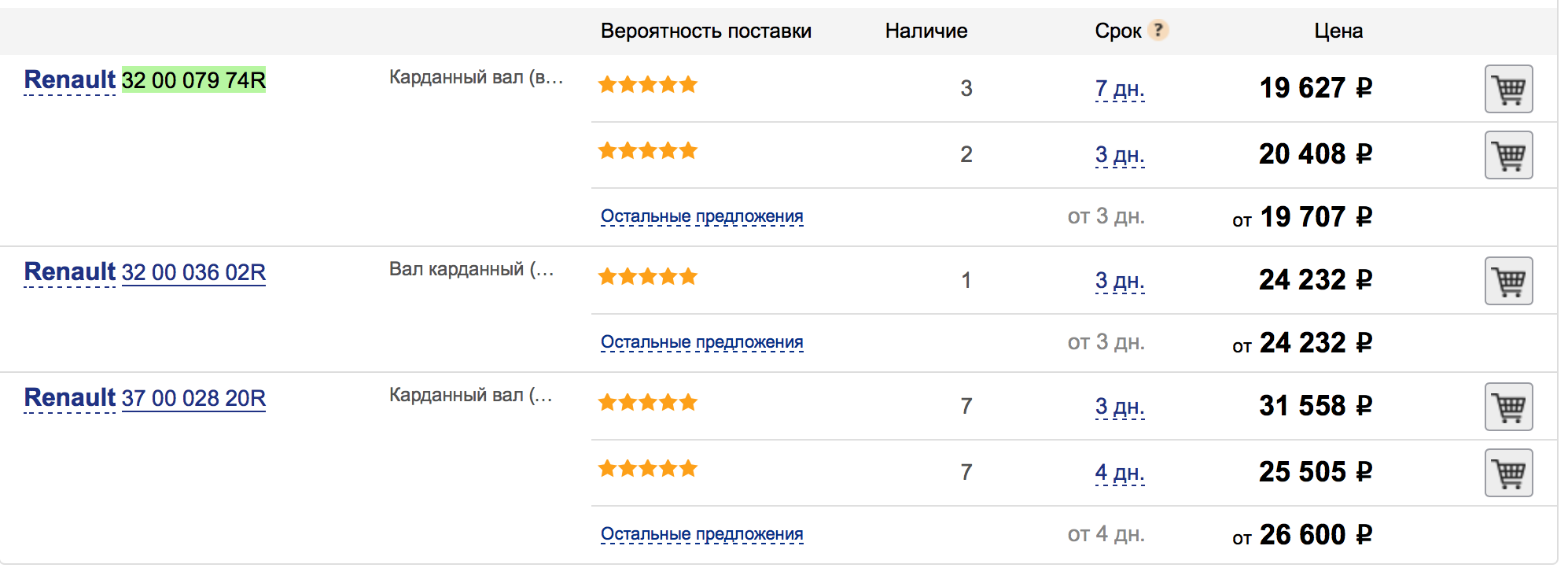The width and height of the screenshot is (1568, 579).
Task: Click the Цена column header
Action: tap(1338, 31)
